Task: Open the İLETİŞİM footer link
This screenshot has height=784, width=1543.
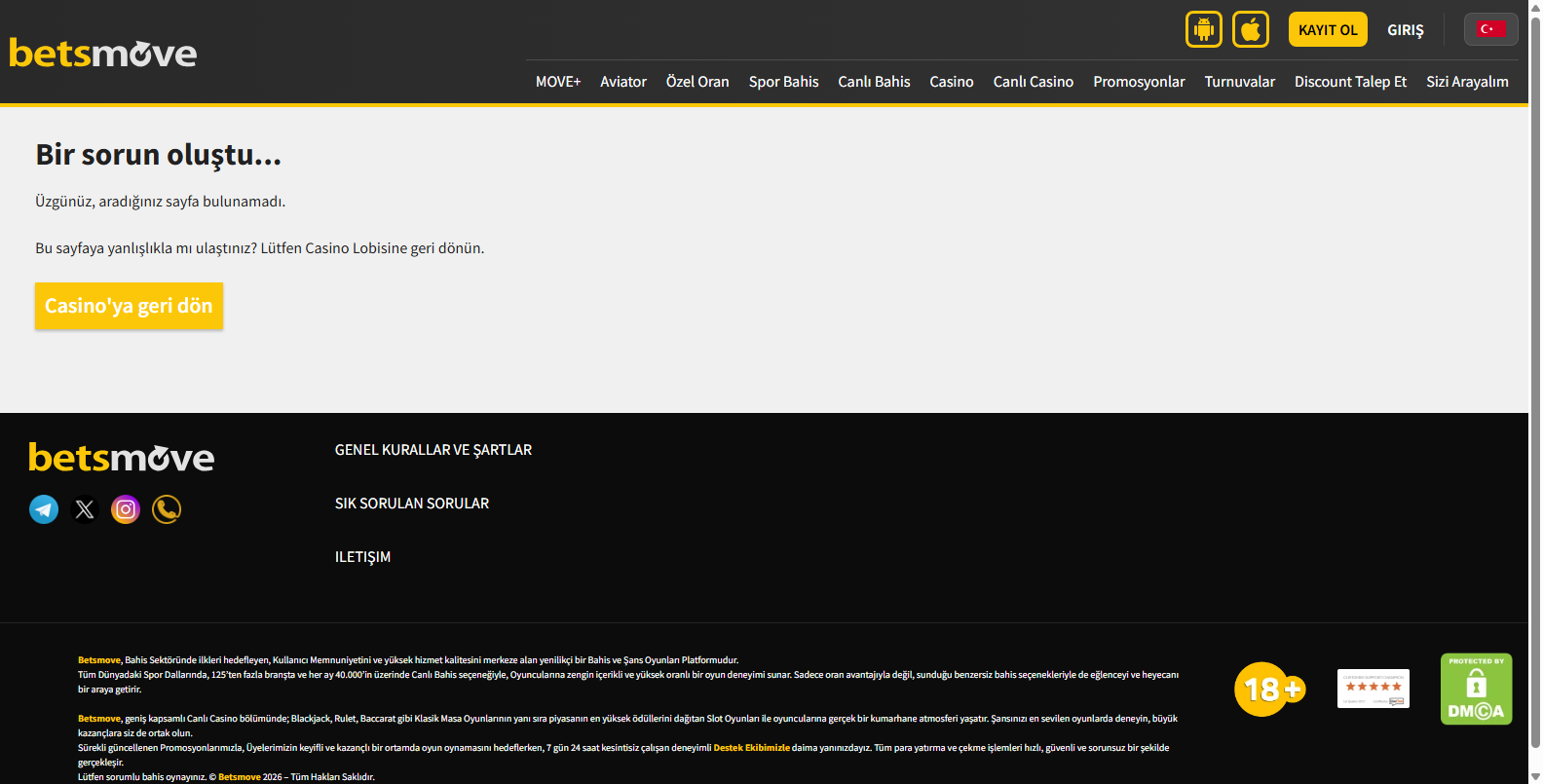Action: tap(362, 557)
